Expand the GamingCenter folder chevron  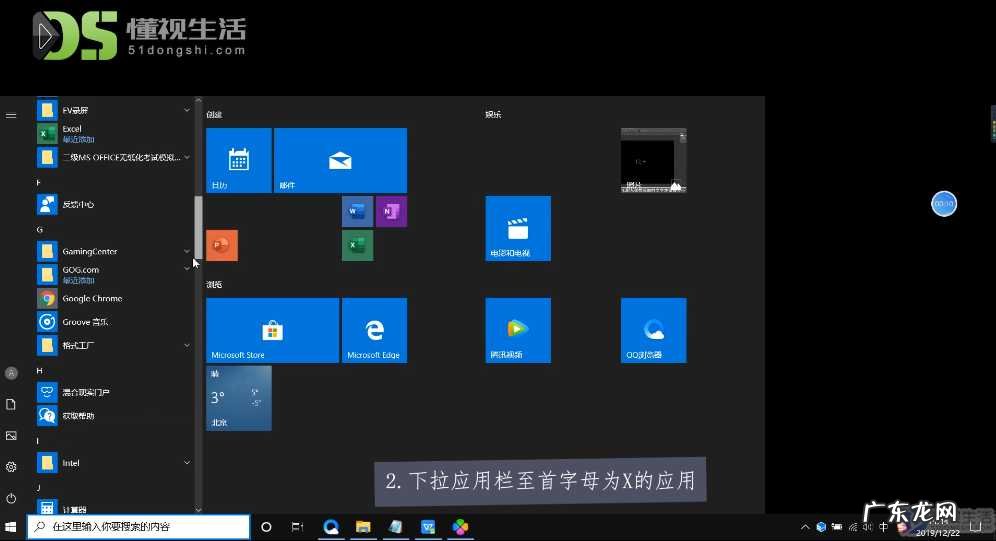tap(187, 251)
